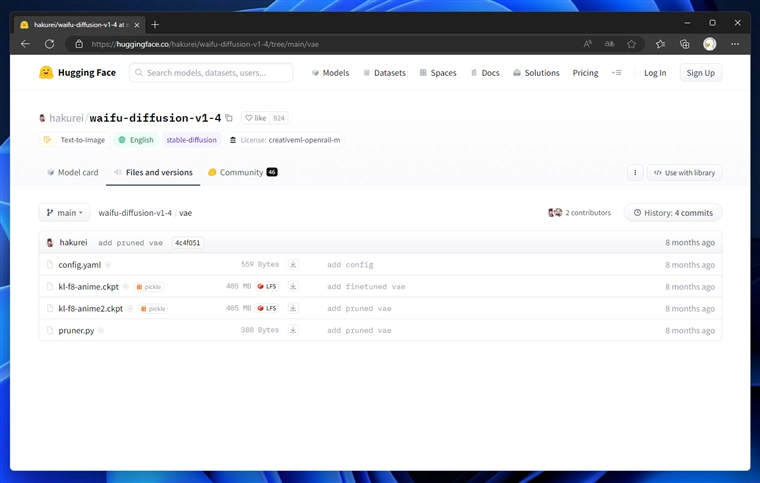
Task: Switch to the Files and versions tab
Action: (153, 172)
